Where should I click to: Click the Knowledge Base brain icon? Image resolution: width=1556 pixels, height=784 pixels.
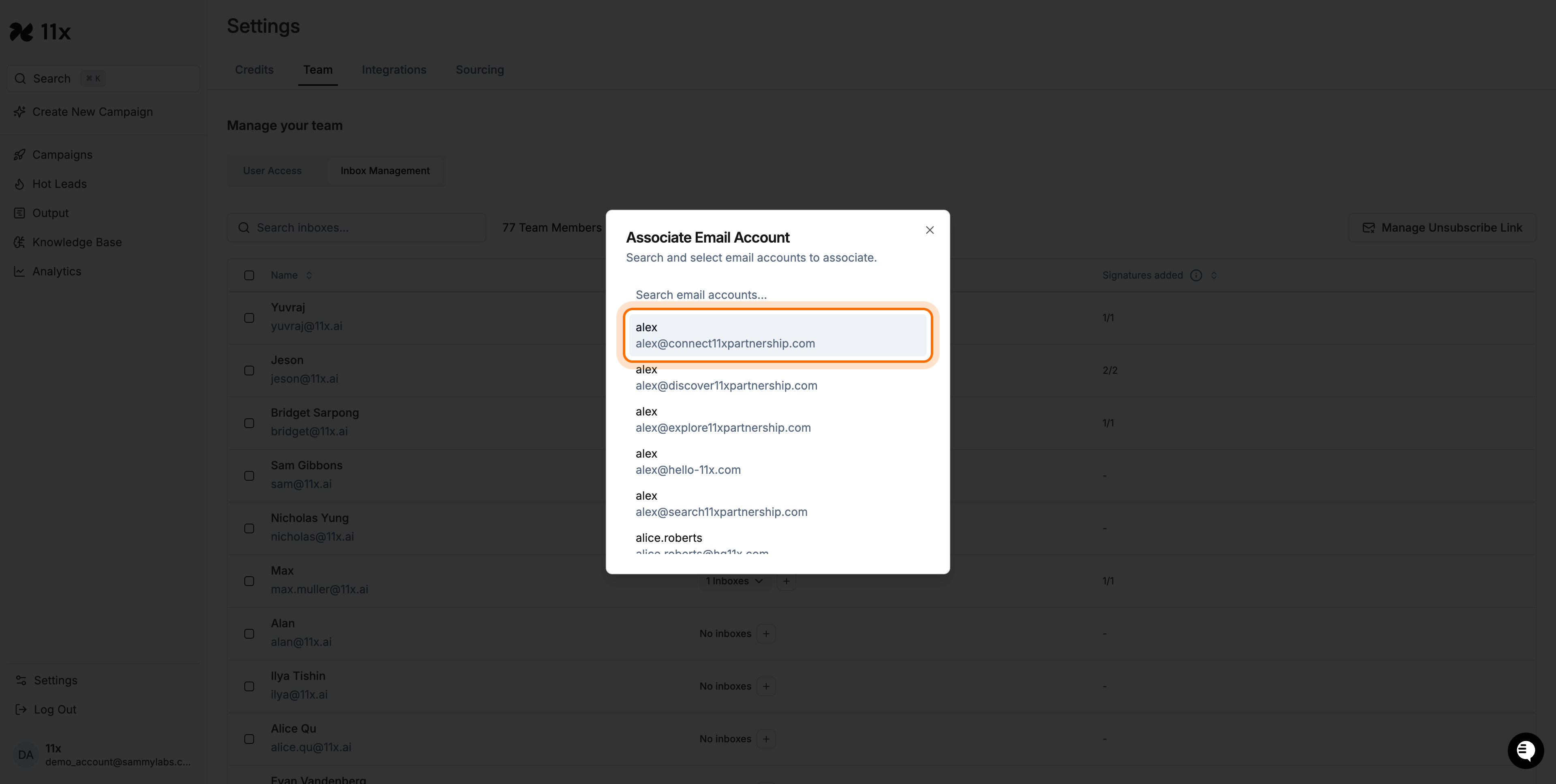tap(19, 242)
